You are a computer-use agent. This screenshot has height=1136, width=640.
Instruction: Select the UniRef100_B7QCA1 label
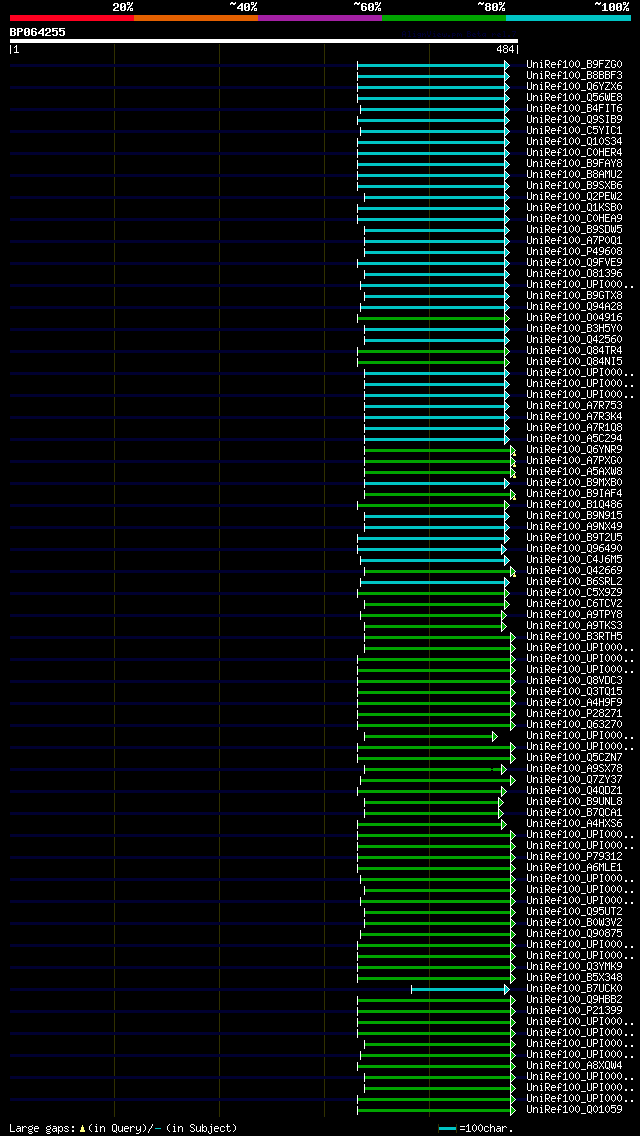574,812
